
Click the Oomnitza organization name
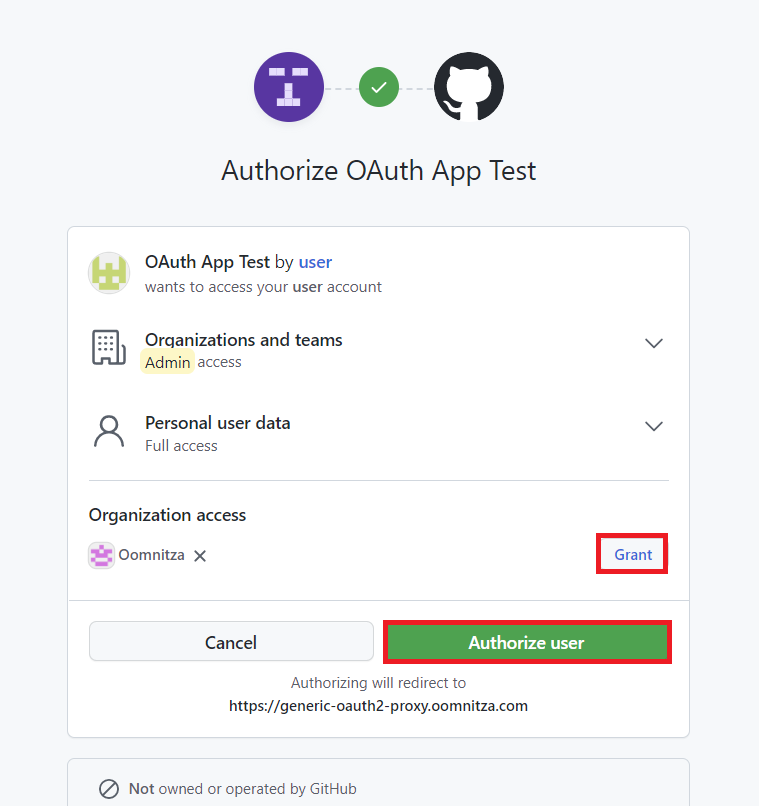tap(152, 555)
